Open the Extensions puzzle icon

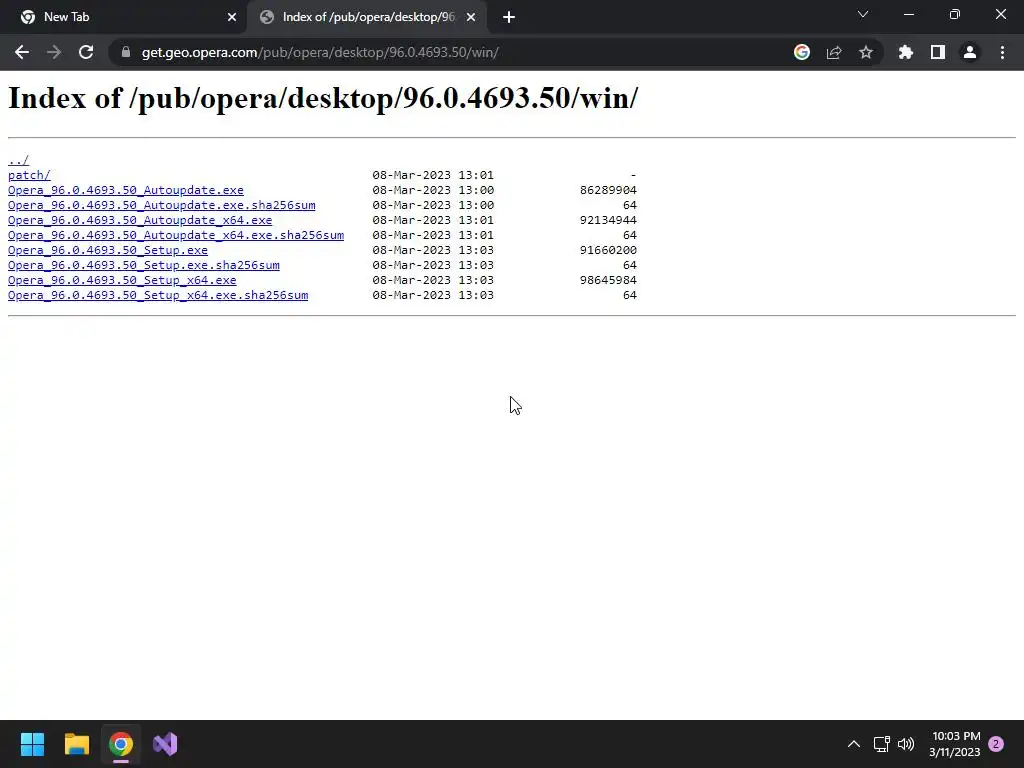click(905, 52)
